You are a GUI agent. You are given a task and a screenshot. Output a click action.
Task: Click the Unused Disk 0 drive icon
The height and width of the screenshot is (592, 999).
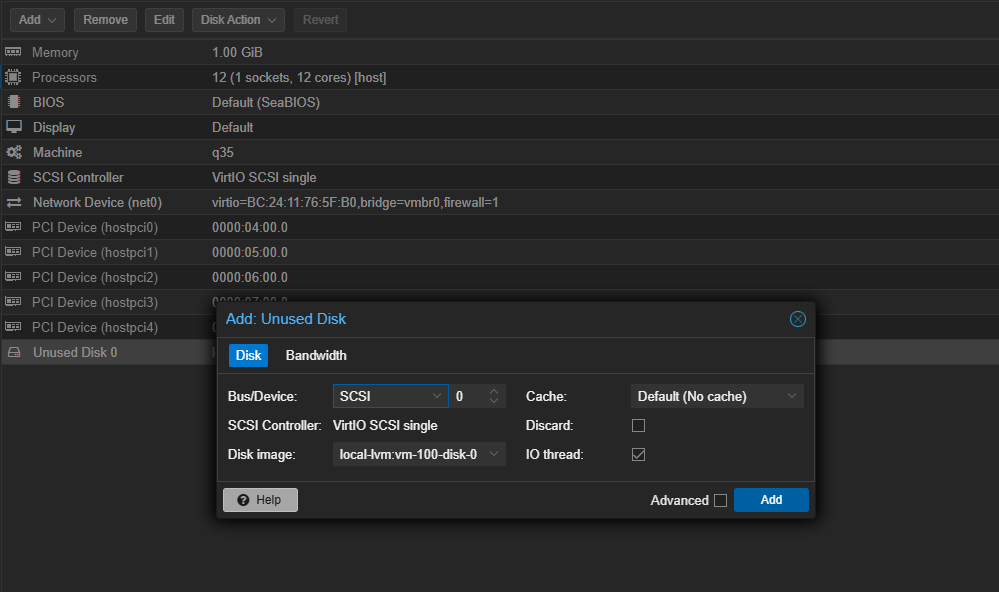click(x=13, y=352)
